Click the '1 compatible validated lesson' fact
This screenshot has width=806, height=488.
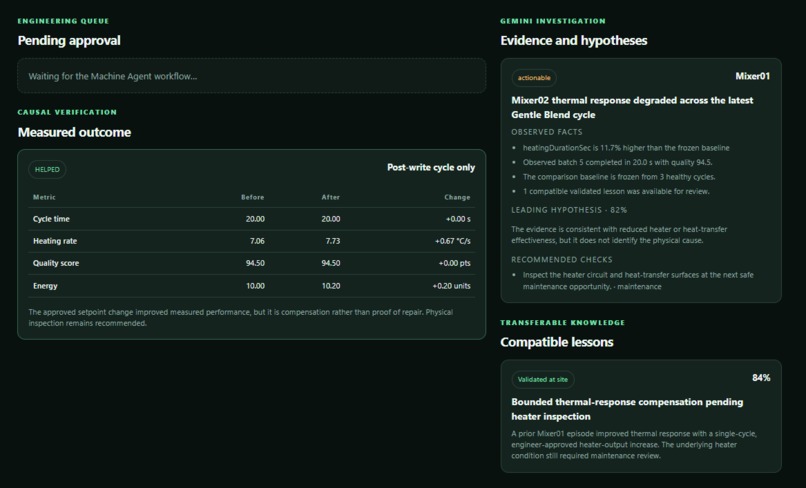pos(616,191)
